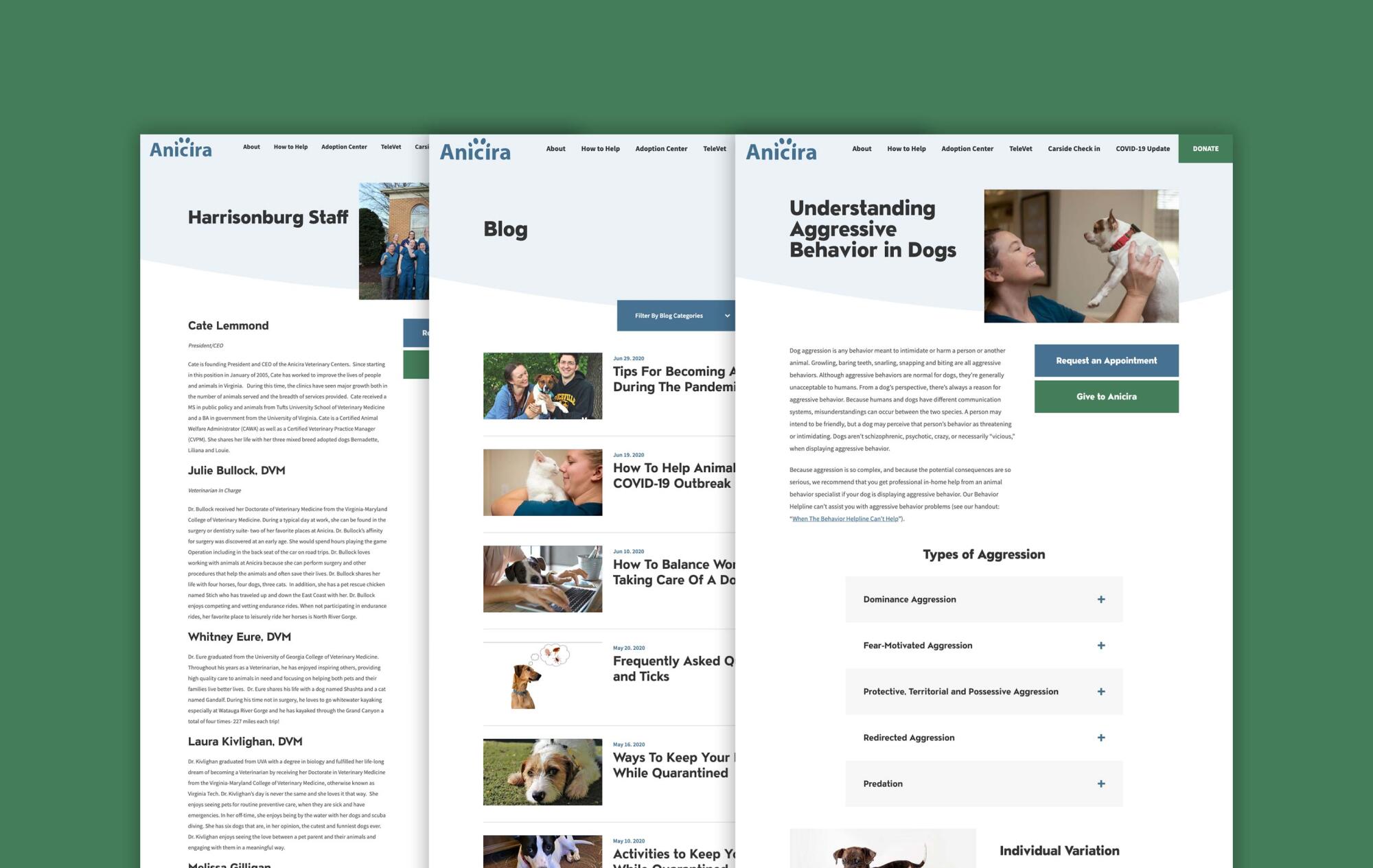
Task: Click How to Help on Staff page
Action: [x=290, y=147]
